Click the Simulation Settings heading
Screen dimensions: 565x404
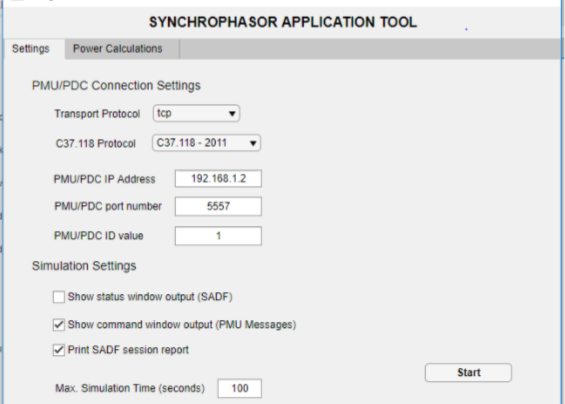(84, 266)
